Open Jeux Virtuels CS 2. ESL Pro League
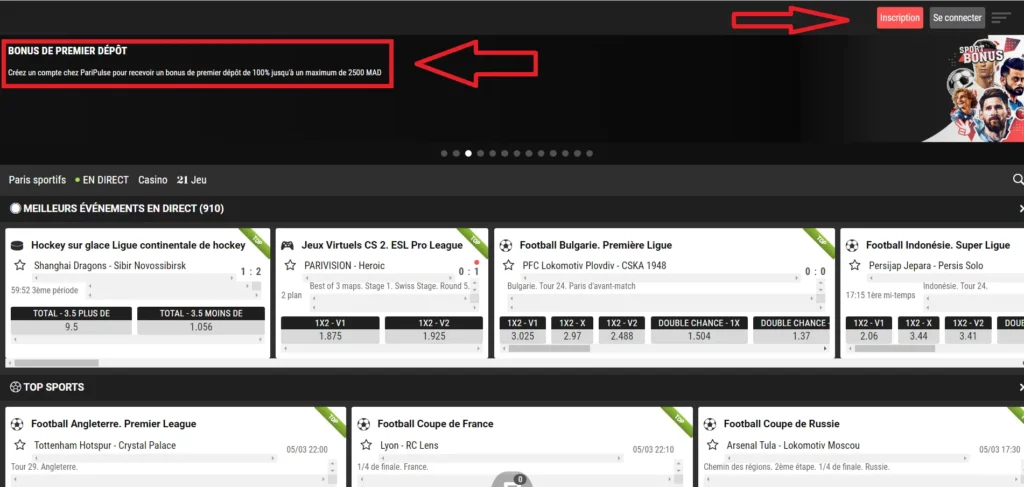Viewport: 1024px width, 487px height. (382, 245)
